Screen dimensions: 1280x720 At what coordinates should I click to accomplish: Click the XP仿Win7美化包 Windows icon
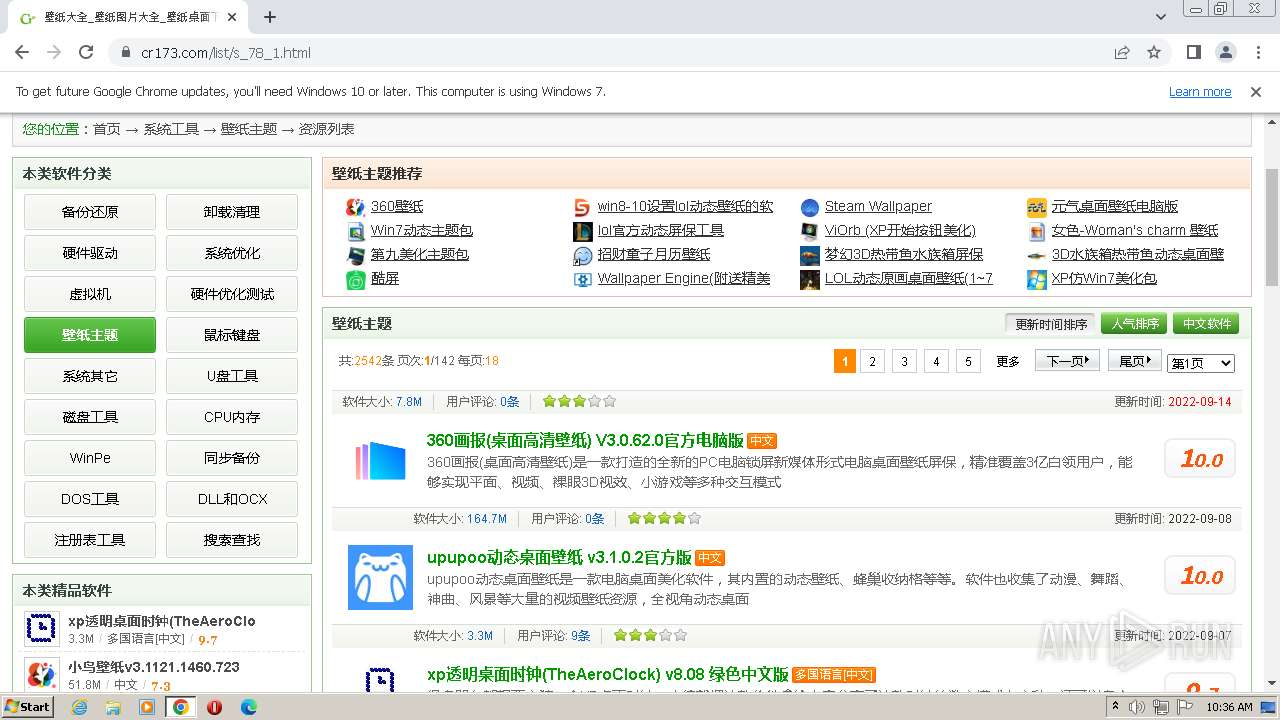pyautogui.click(x=1037, y=279)
